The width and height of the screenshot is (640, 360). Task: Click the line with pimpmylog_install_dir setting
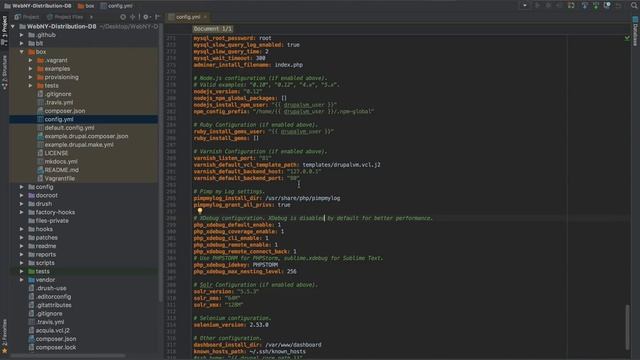[267, 198]
